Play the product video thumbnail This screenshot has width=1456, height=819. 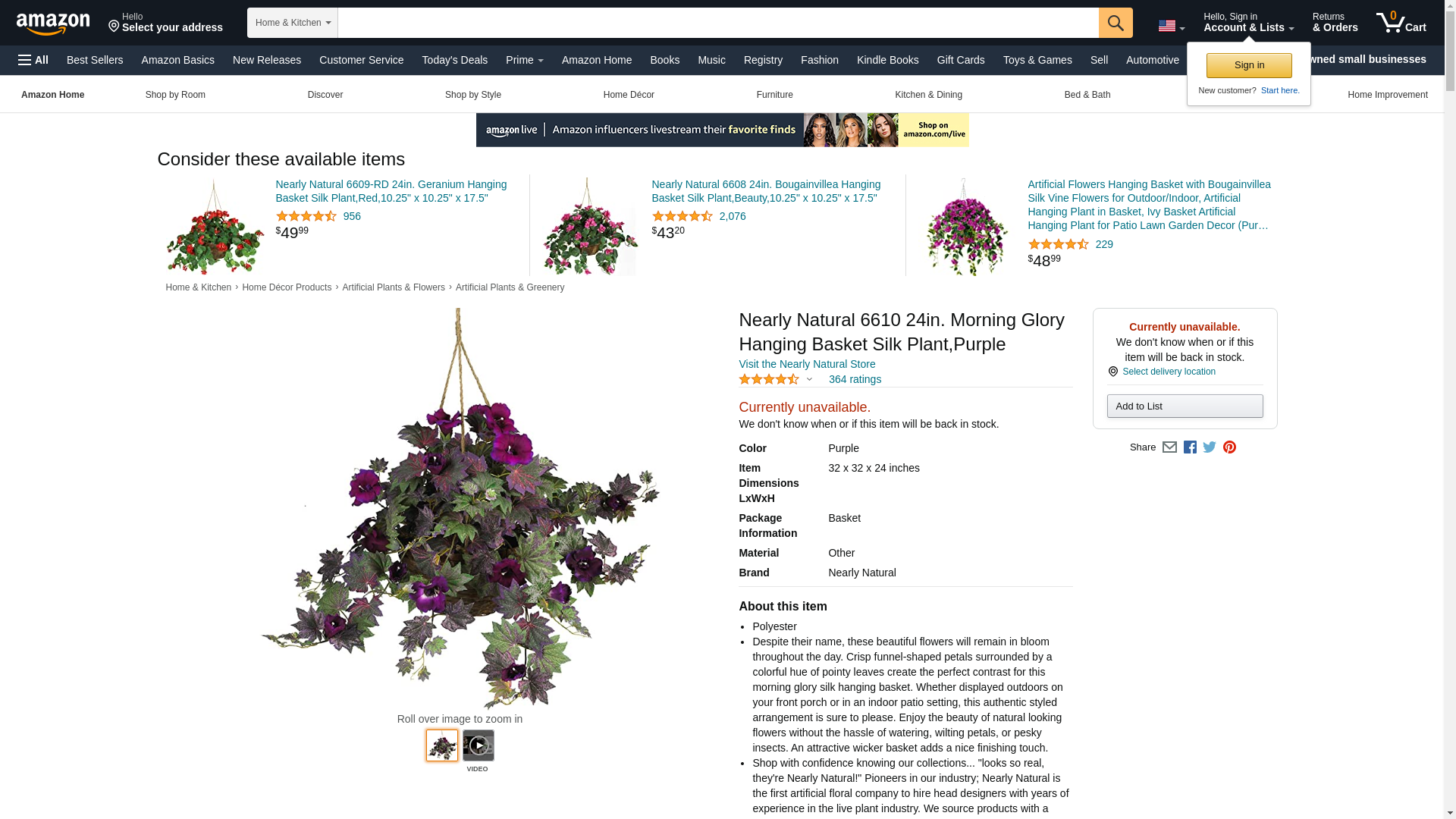(478, 745)
